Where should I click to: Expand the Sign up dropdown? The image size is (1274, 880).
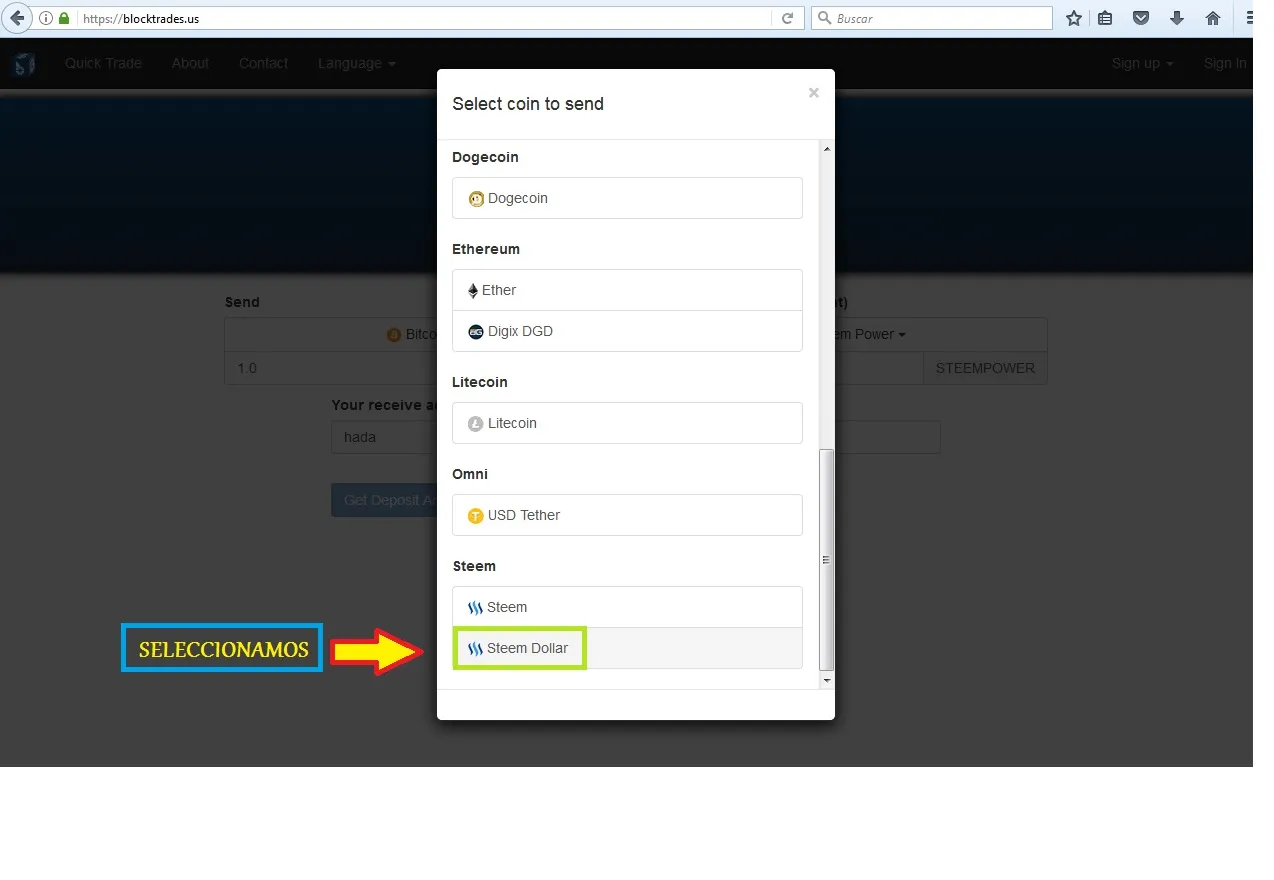click(x=1142, y=63)
